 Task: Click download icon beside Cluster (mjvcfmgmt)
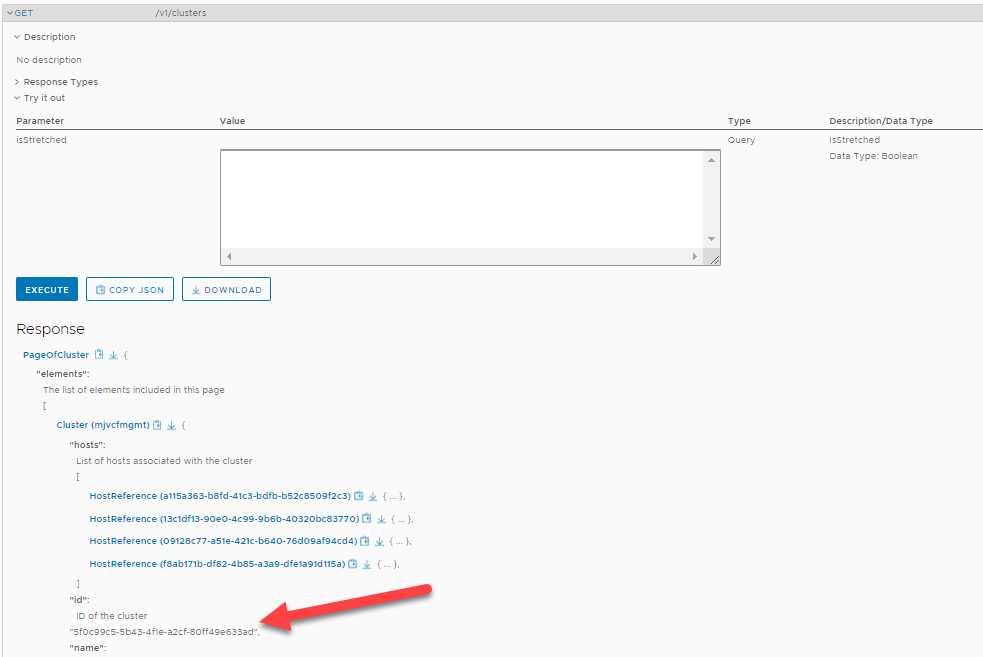tap(171, 425)
